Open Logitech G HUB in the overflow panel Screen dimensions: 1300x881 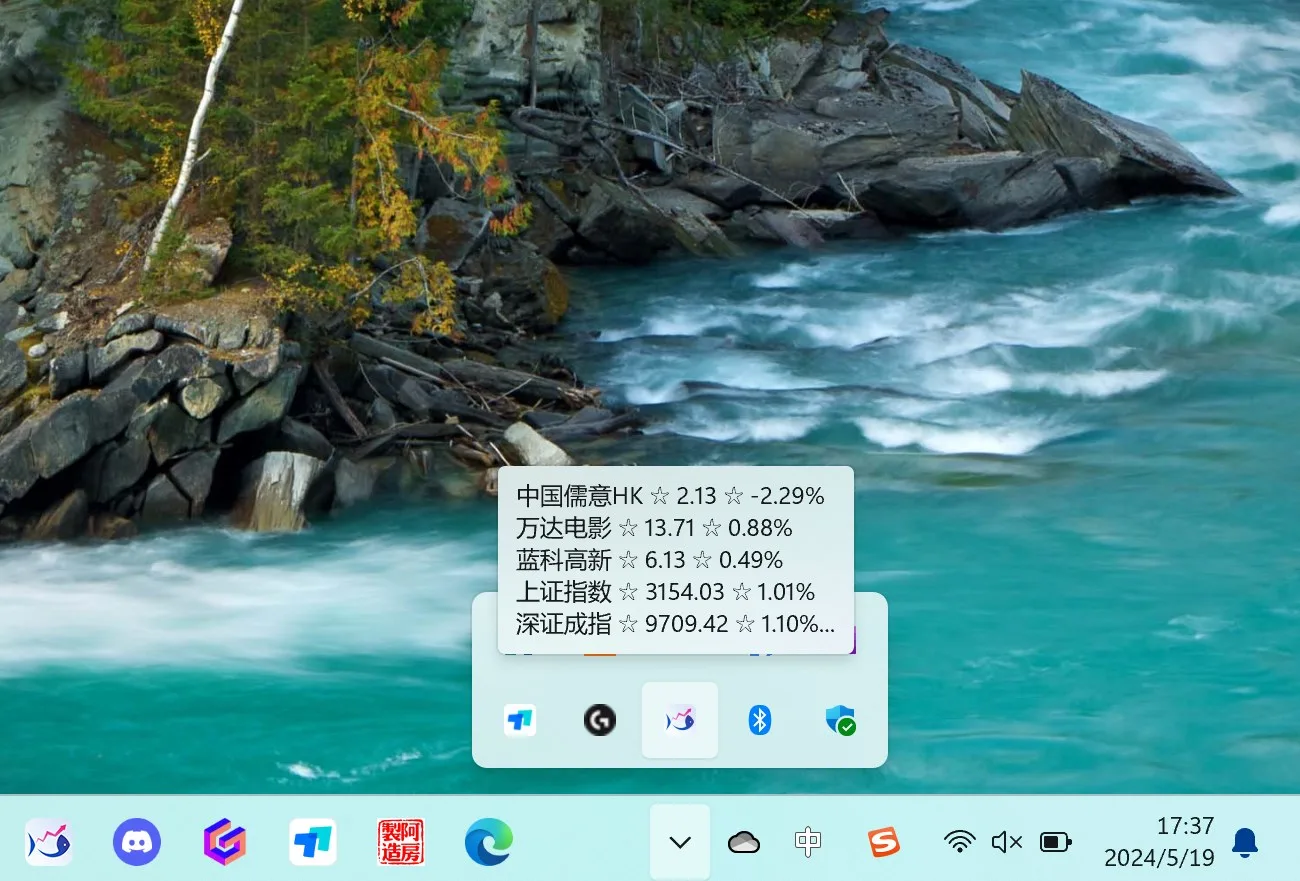tap(600, 720)
